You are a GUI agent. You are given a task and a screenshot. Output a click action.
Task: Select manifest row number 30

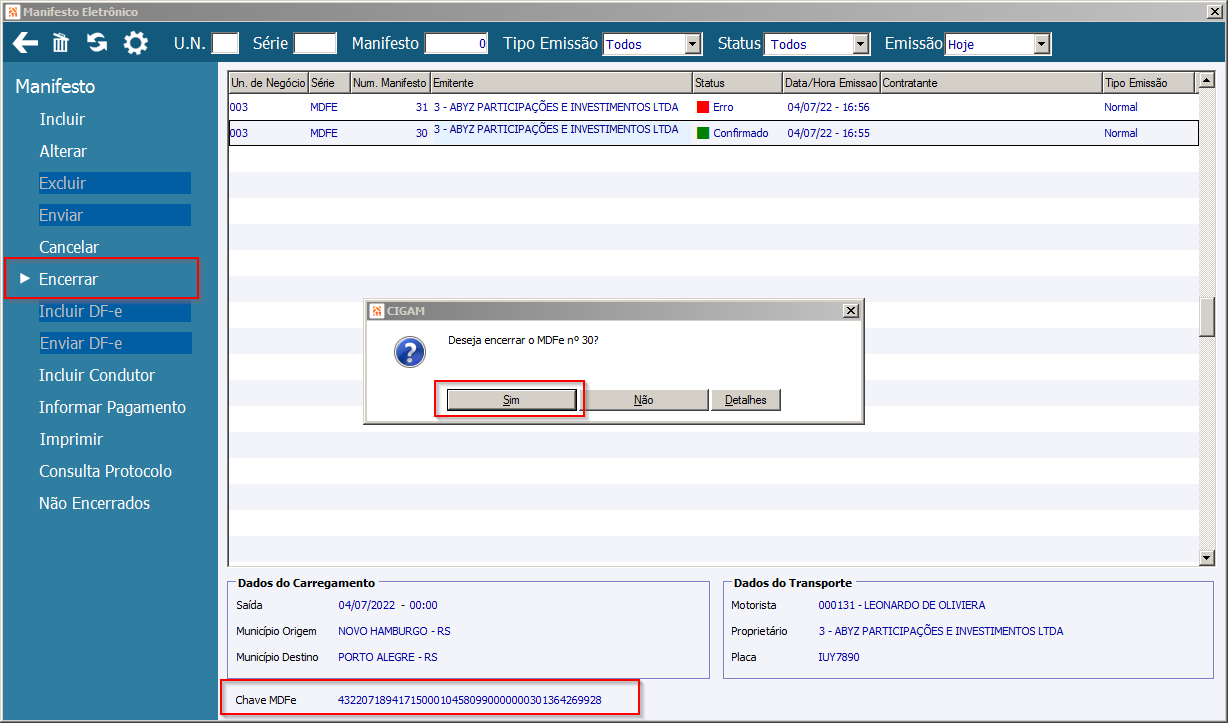(x=713, y=133)
